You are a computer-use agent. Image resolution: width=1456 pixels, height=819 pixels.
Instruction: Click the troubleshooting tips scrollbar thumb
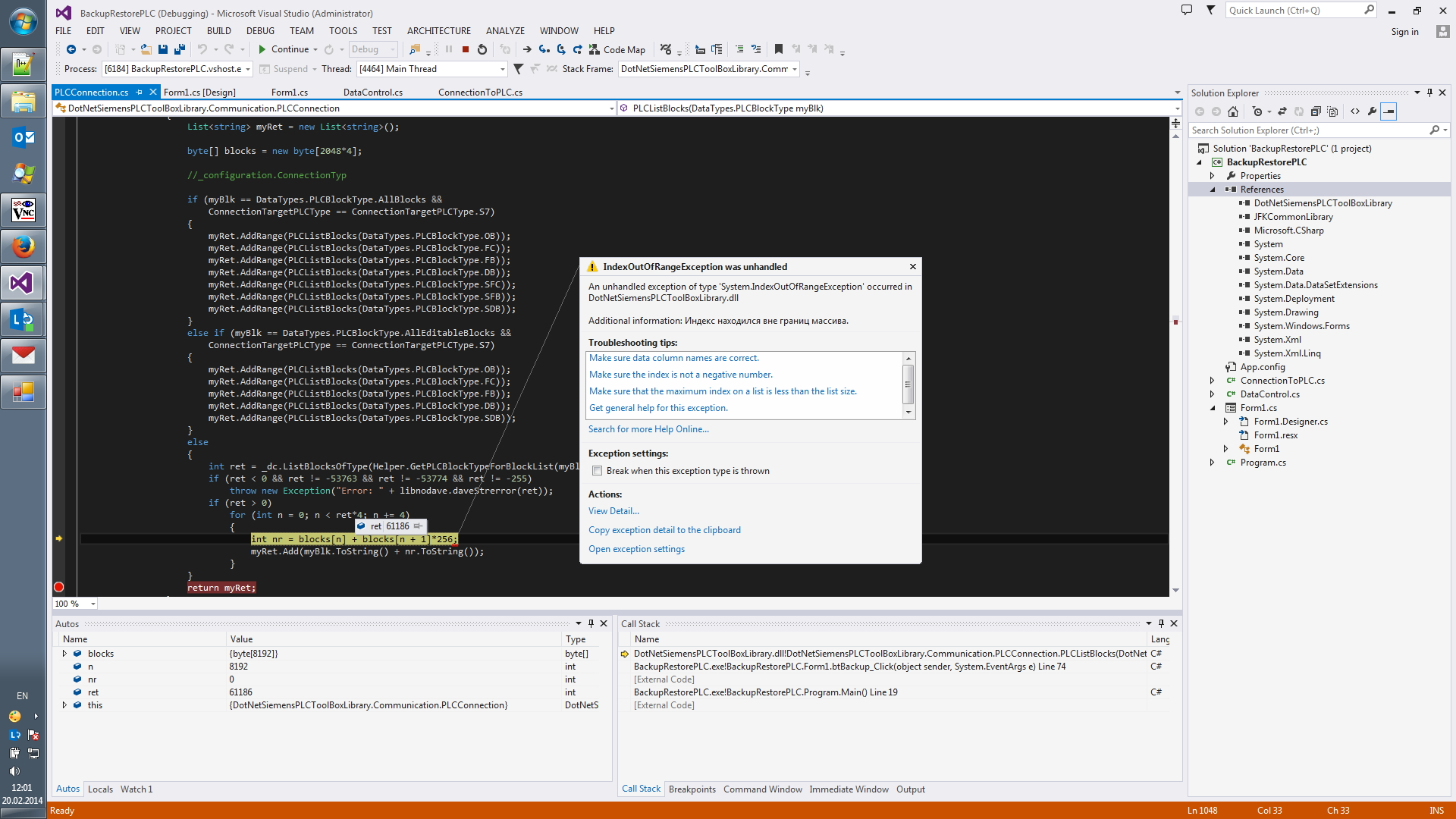tap(908, 384)
